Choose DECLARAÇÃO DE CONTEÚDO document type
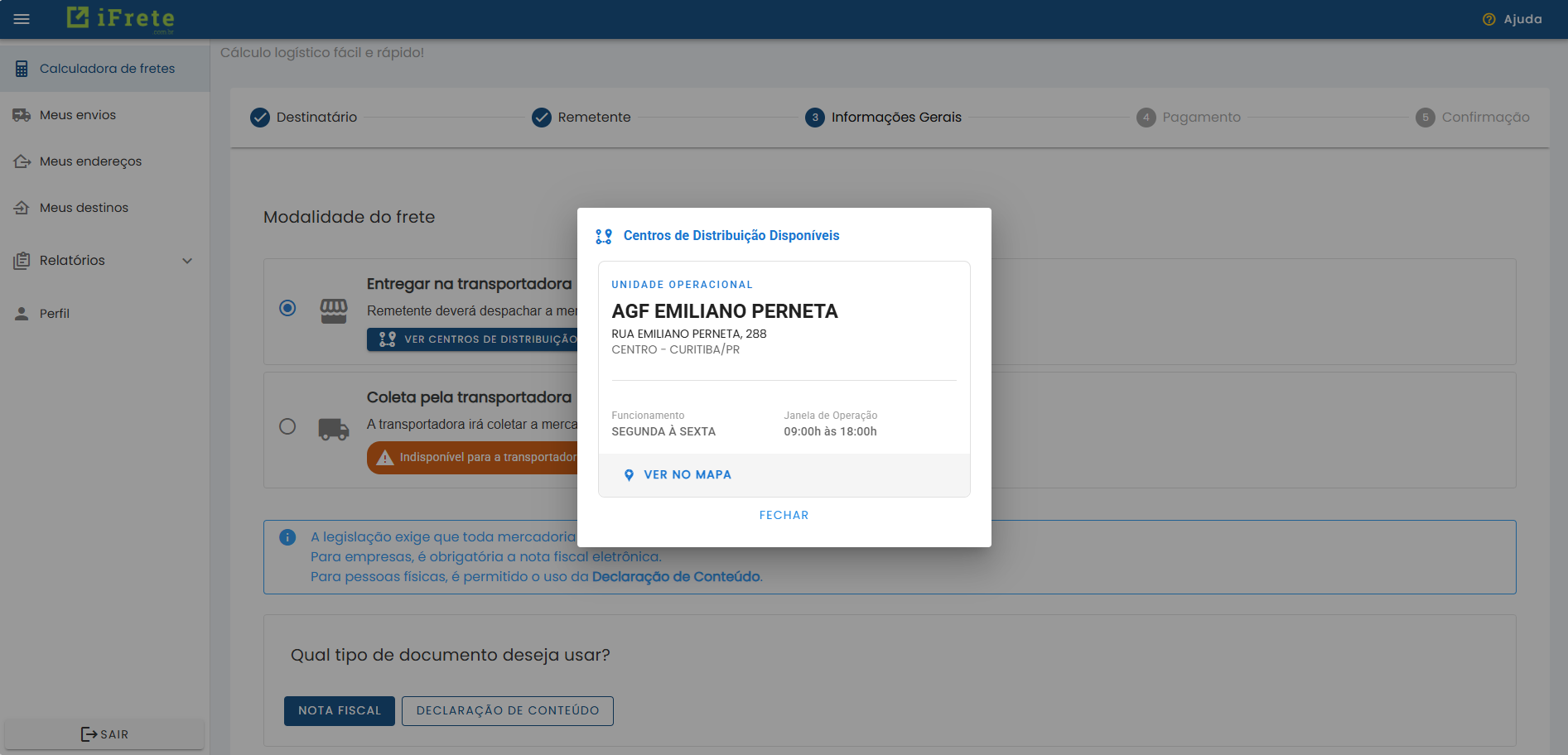The image size is (1568, 755). [x=507, y=711]
